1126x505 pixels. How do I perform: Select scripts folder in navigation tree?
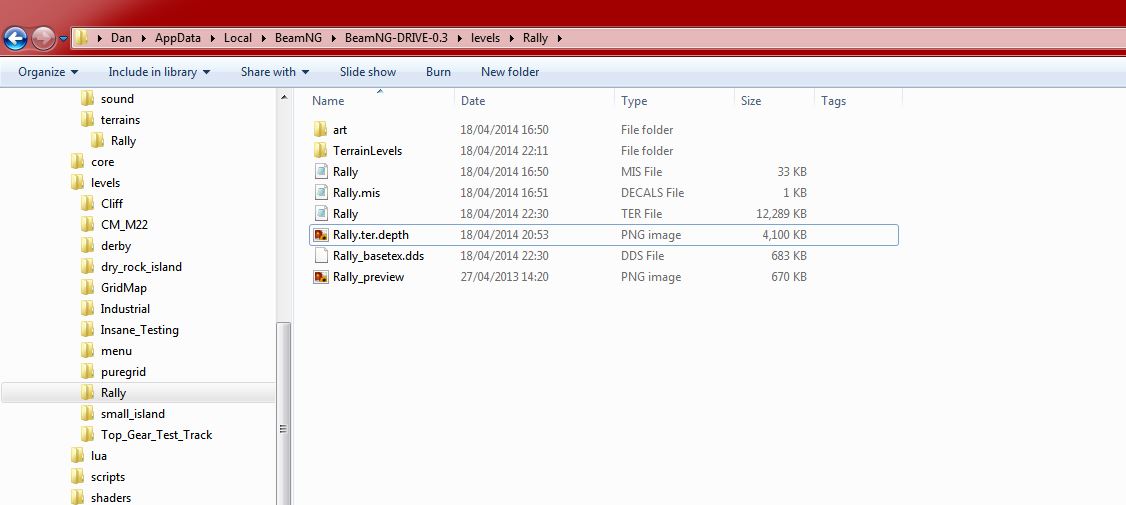click(x=108, y=477)
